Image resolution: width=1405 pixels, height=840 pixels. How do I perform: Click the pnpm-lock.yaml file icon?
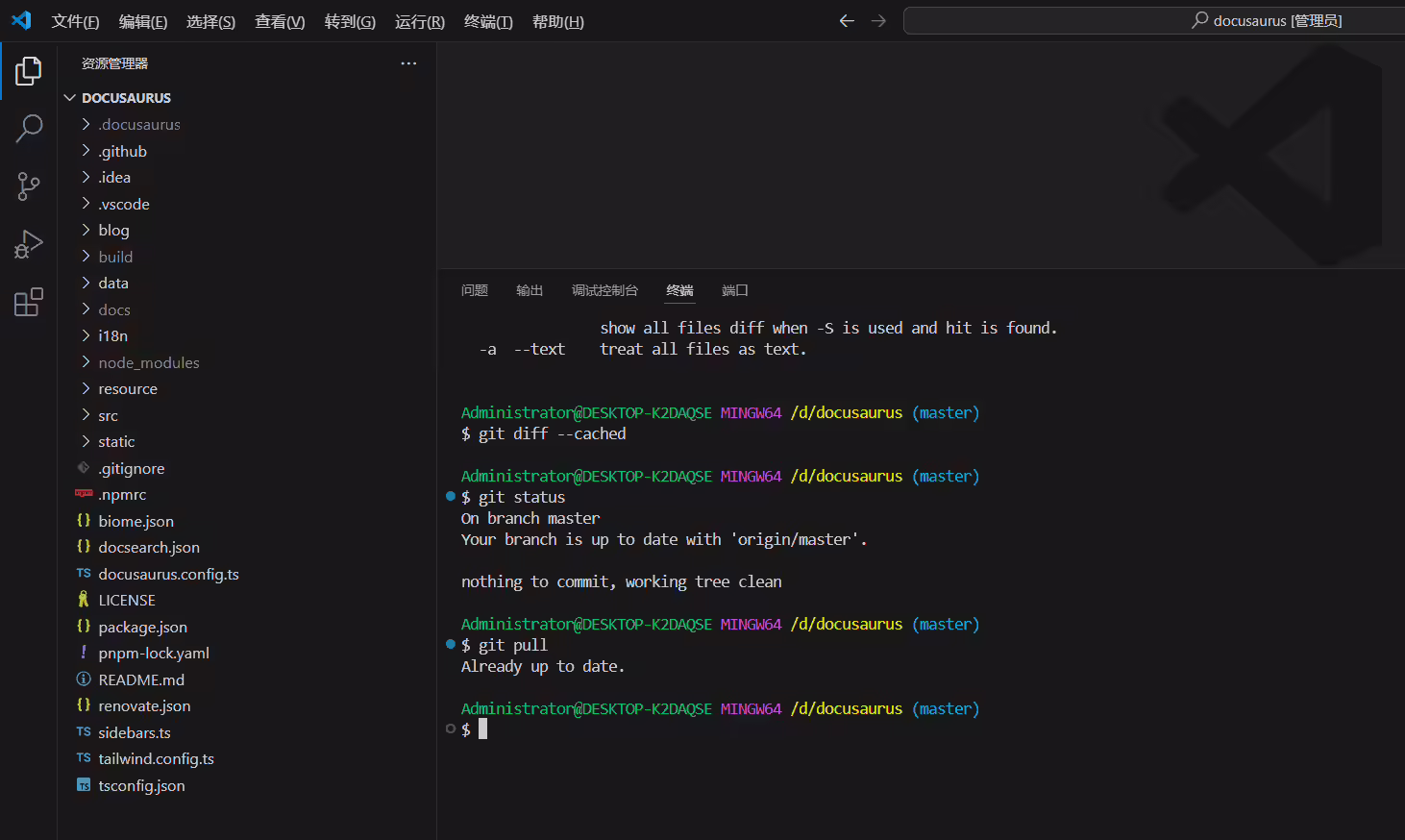pos(84,653)
